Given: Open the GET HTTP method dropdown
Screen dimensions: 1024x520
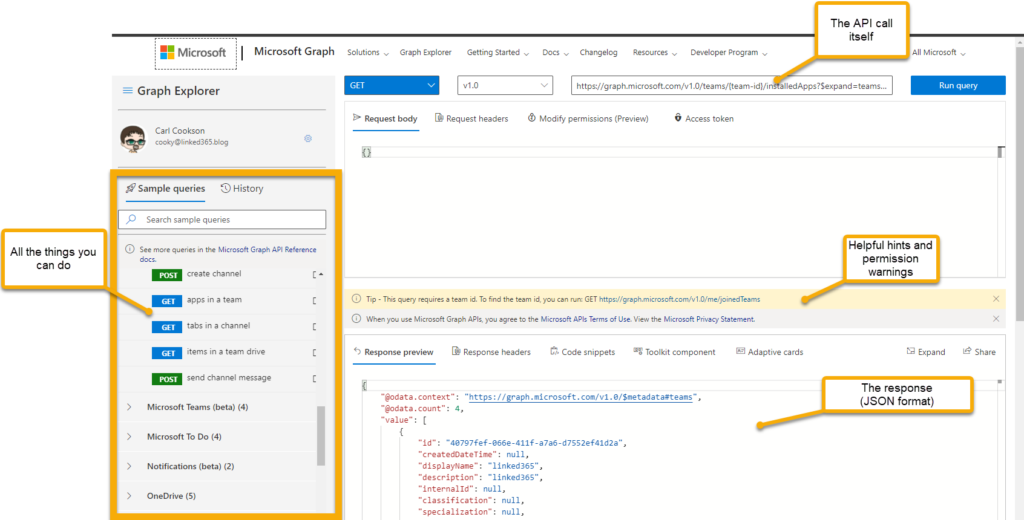Looking at the screenshot, I should click(x=392, y=86).
